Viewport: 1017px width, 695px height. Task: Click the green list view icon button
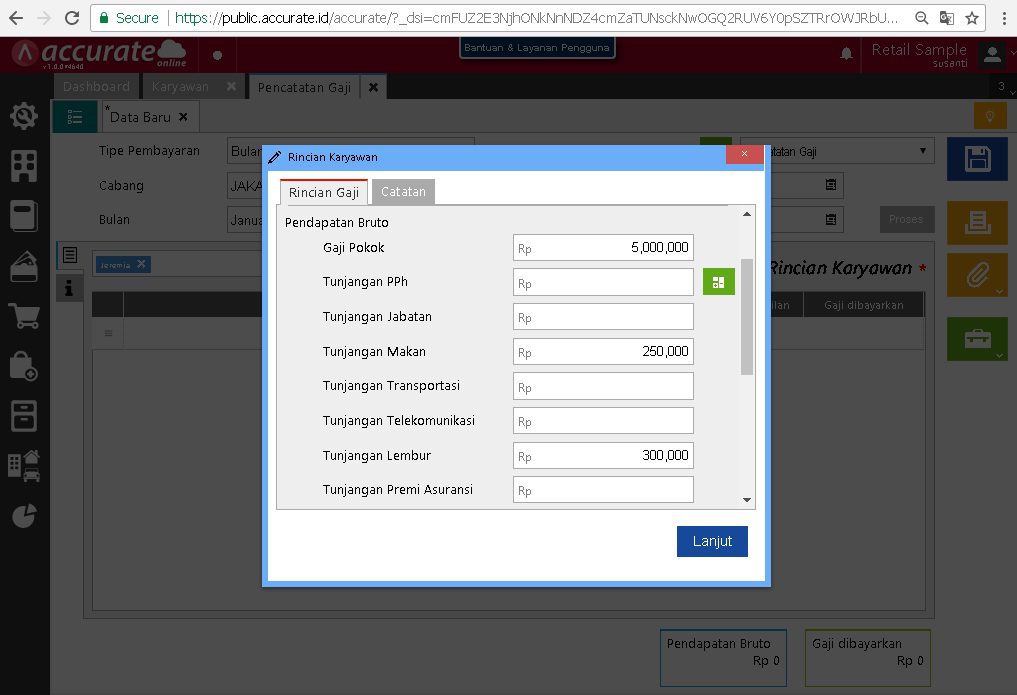click(x=75, y=117)
